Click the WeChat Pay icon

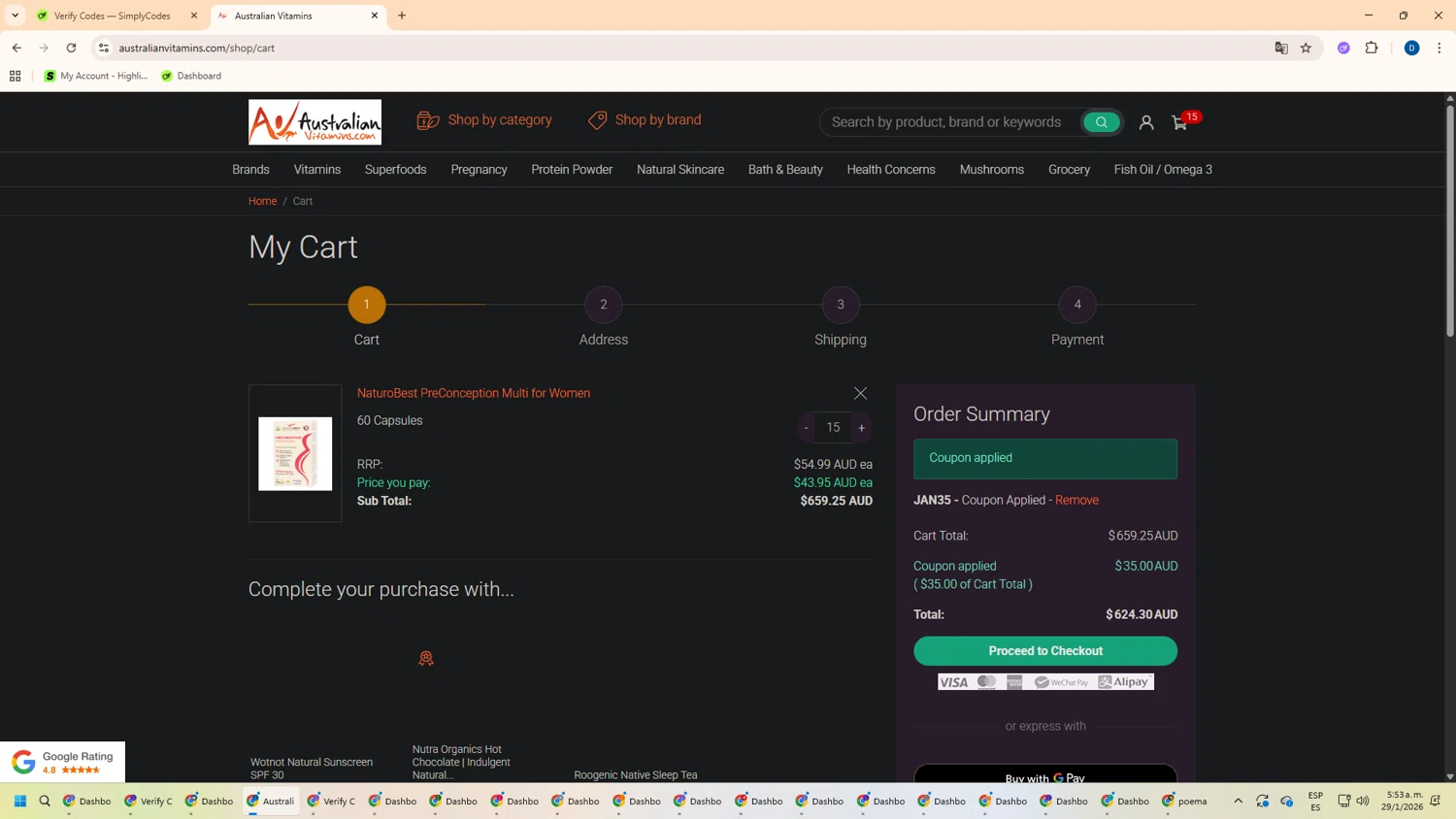click(1062, 682)
